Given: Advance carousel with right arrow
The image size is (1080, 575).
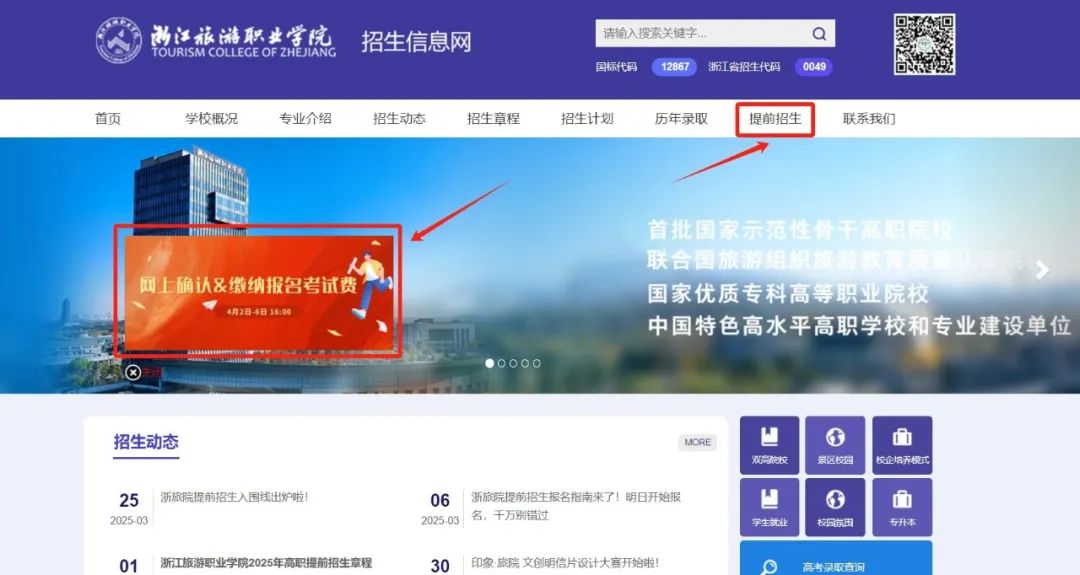Looking at the screenshot, I should coord(1043,269).
